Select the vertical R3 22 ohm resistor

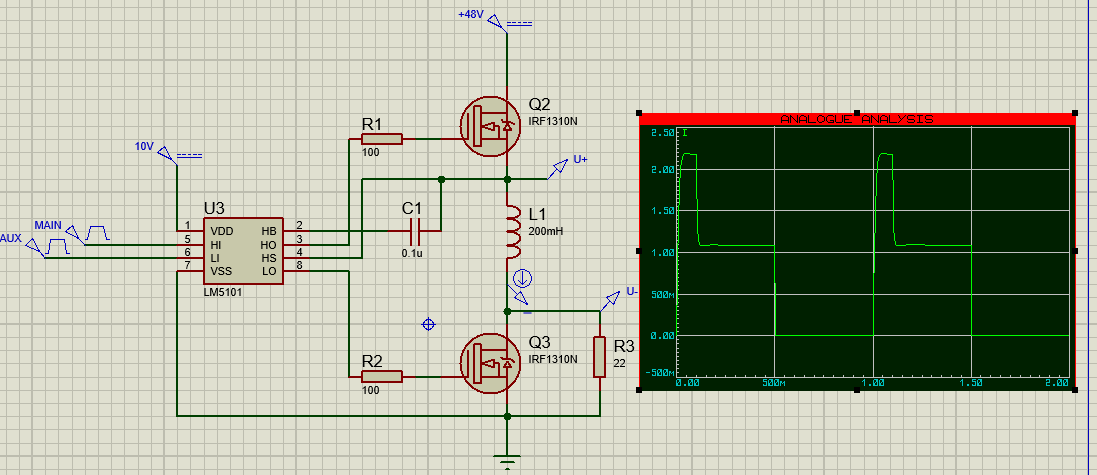point(599,357)
